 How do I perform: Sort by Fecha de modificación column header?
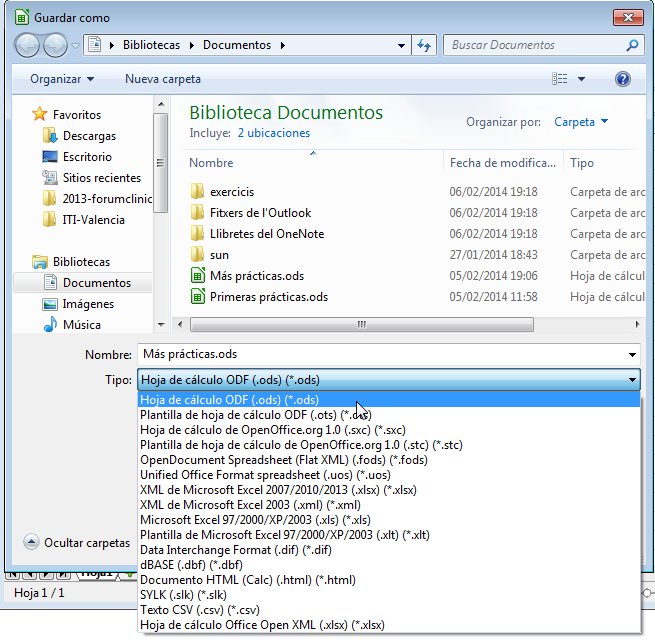tap(503, 162)
